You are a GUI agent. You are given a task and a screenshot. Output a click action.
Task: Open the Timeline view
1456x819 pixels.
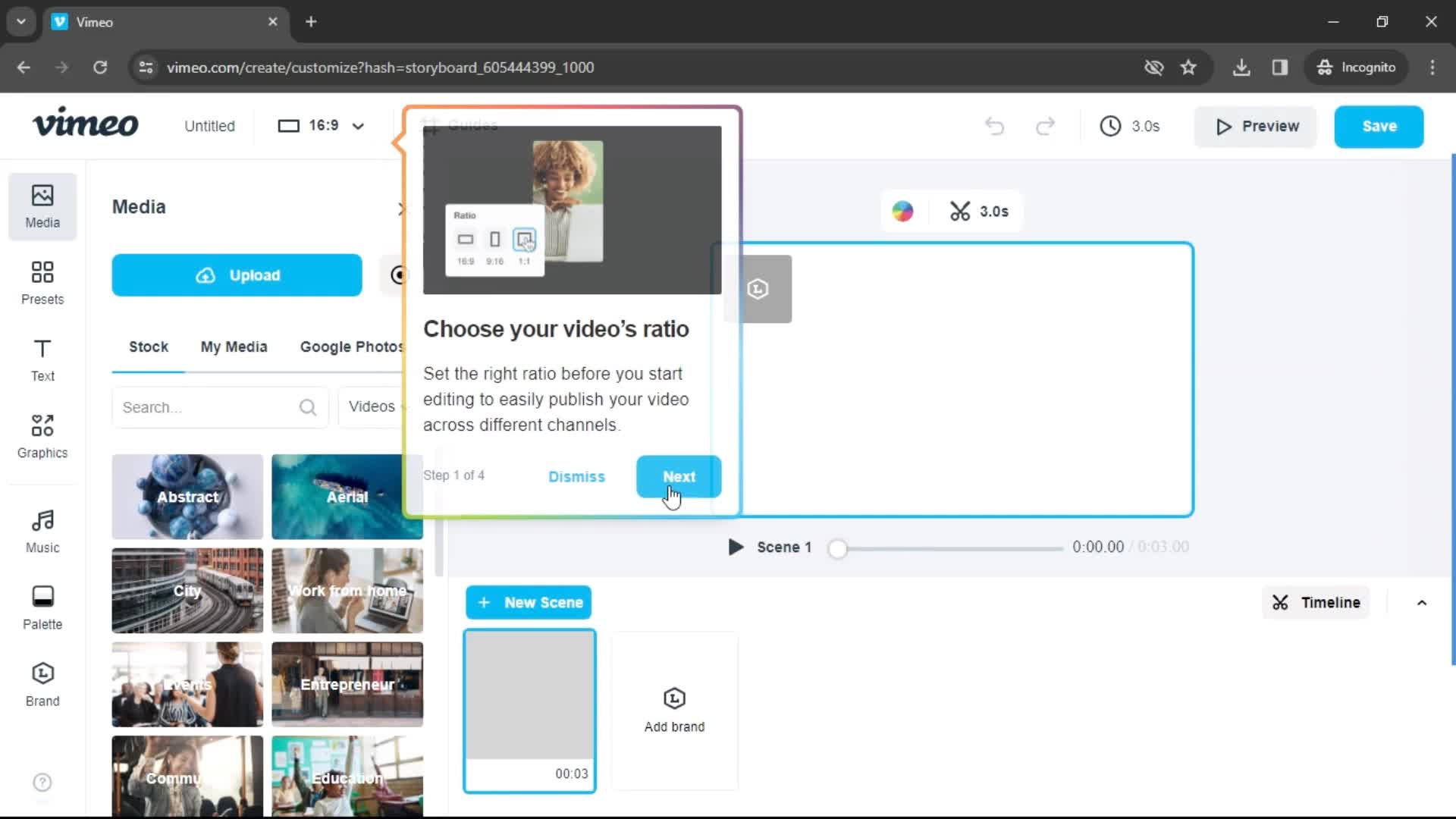coord(1316,603)
